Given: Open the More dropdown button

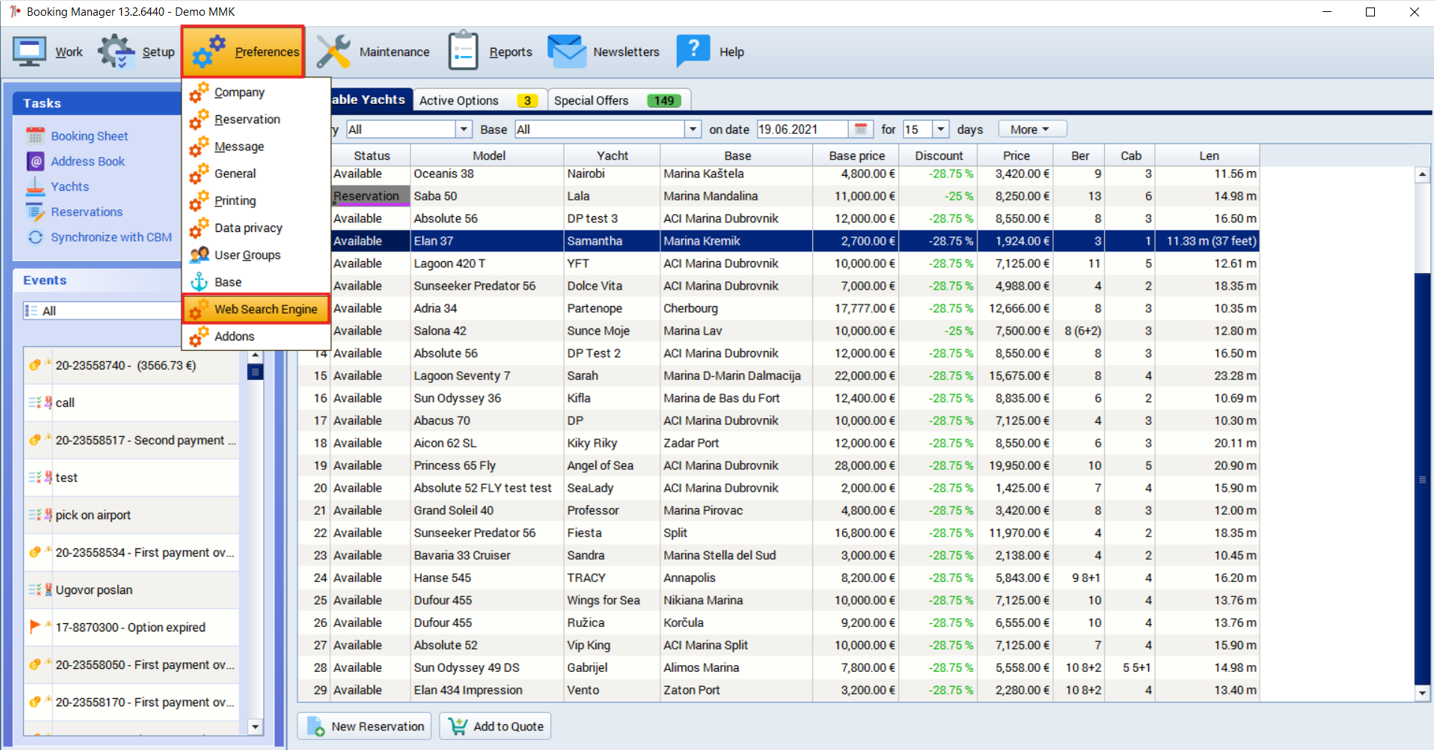Looking at the screenshot, I should pos(1032,129).
